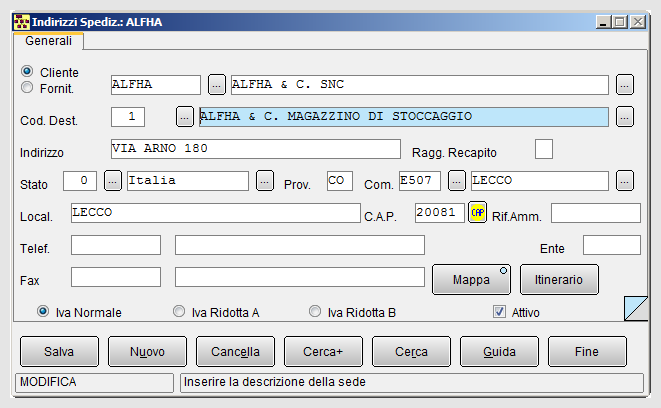Screen dimensions: 661x408
Task: Open the lookup button next to ALFHA code
Action: click(217, 85)
